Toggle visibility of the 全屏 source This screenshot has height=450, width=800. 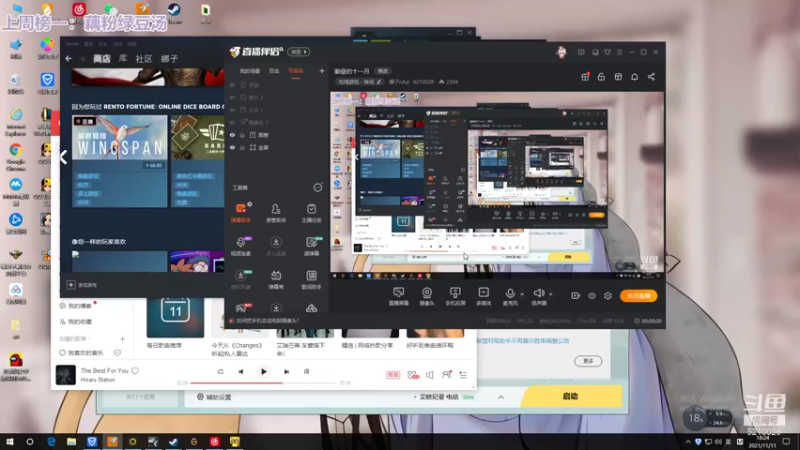(232, 147)
